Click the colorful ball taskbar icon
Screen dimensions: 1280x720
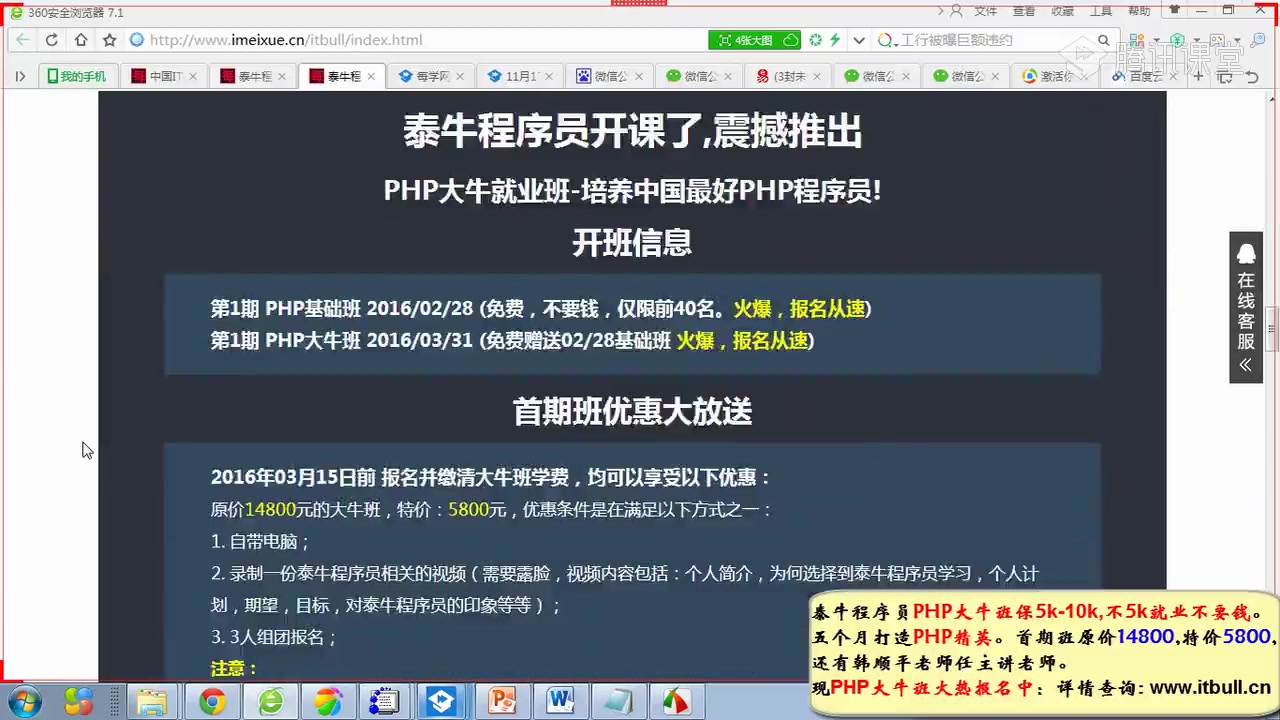[327, 702]
